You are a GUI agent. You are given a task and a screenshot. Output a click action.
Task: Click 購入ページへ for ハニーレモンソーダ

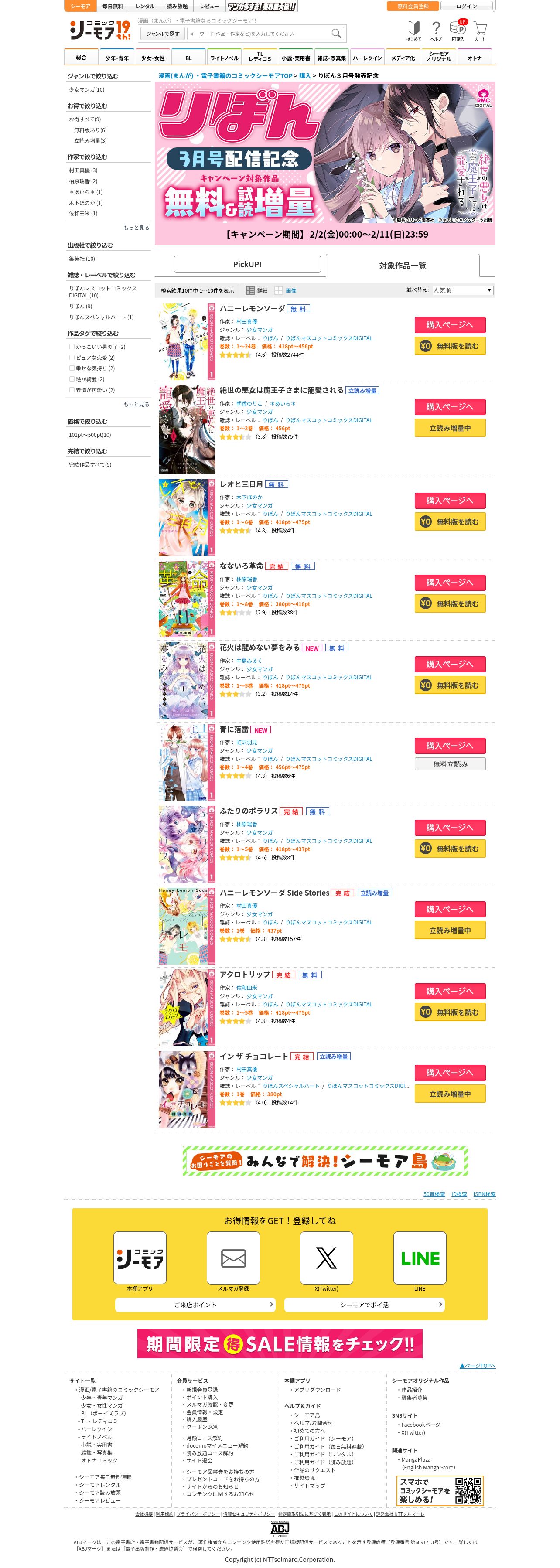click(x=450, y=324)
